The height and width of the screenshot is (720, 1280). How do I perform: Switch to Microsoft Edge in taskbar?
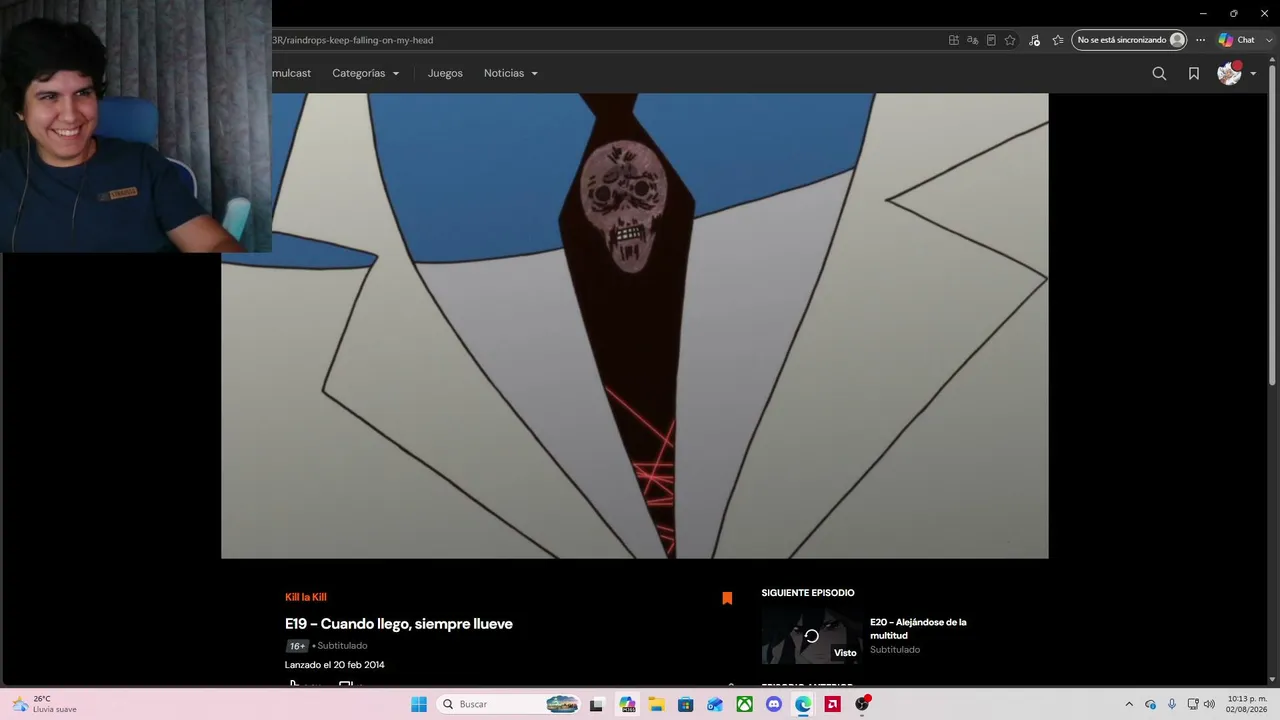[x=803, y=704]
